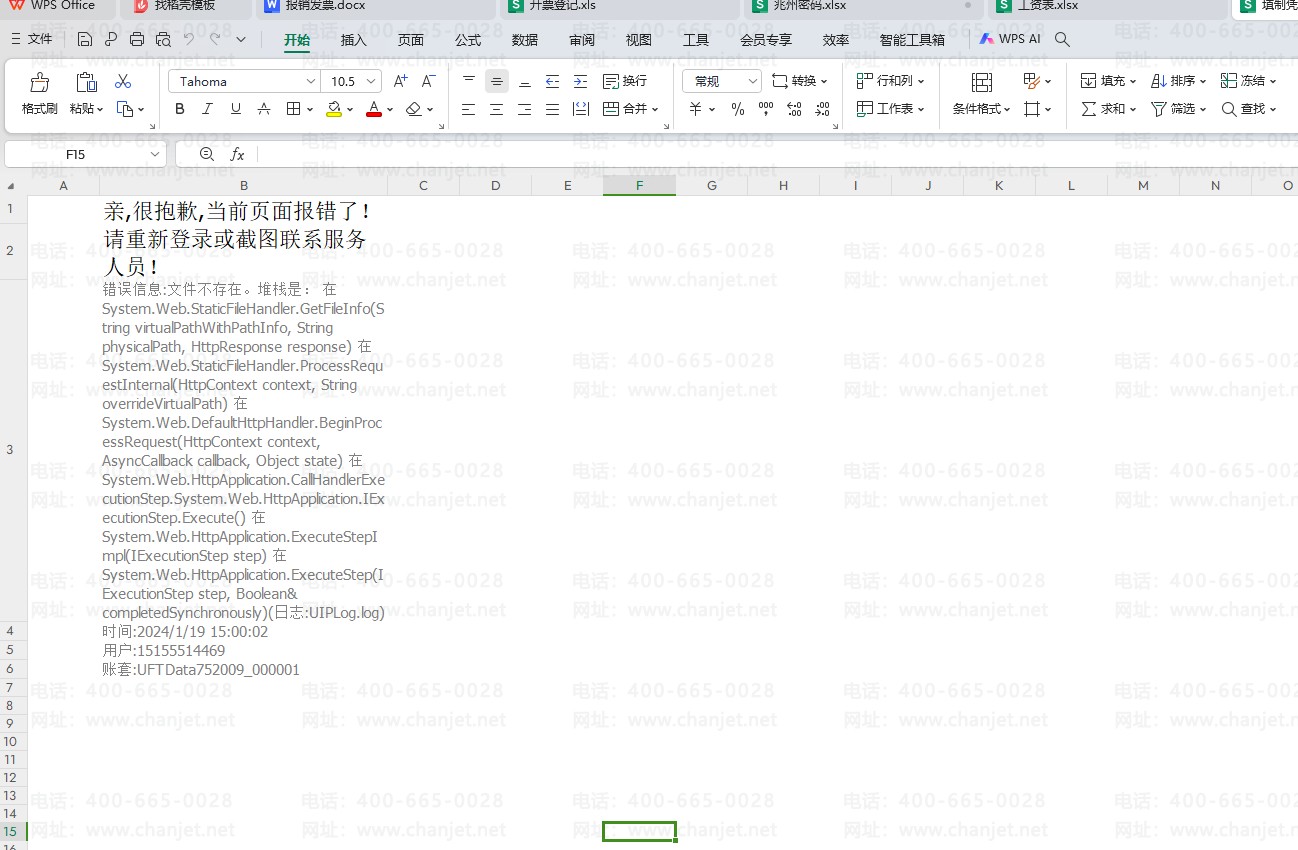Open Print Preview from the quick toolbar
The width and height of the screenshot is (1298, 850).
(163, 40)
